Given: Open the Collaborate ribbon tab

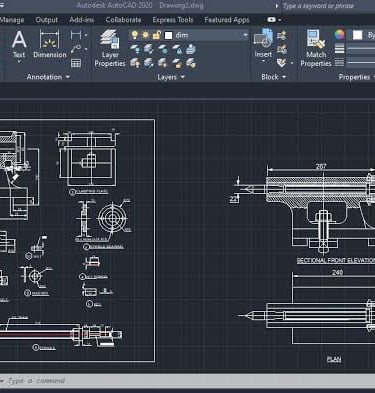Looking at the screenshot, I should [123, 20].
